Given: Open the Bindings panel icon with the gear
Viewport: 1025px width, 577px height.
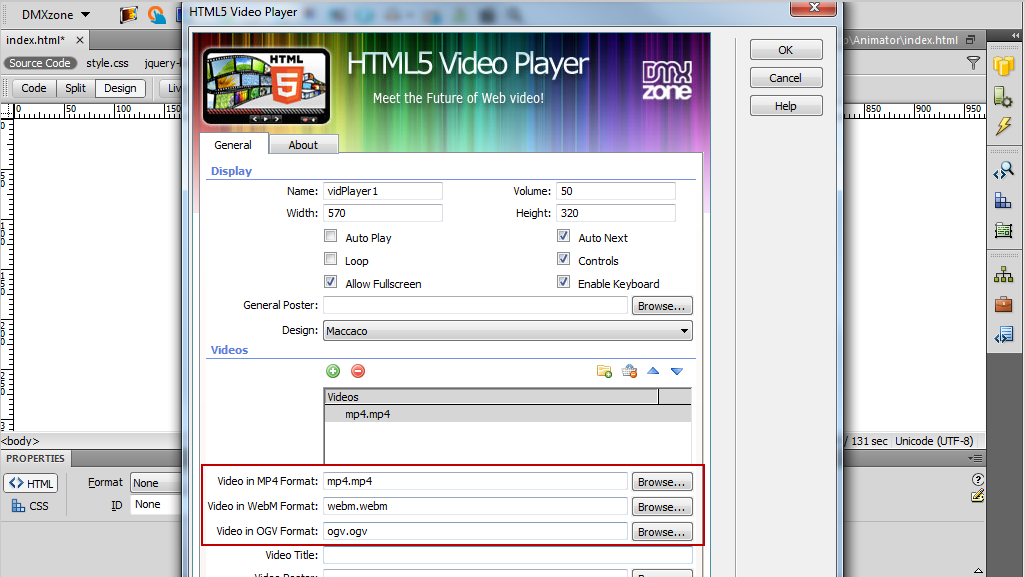Looking at the screenshot, I should pyautogui.click(x=1003, y=97).
